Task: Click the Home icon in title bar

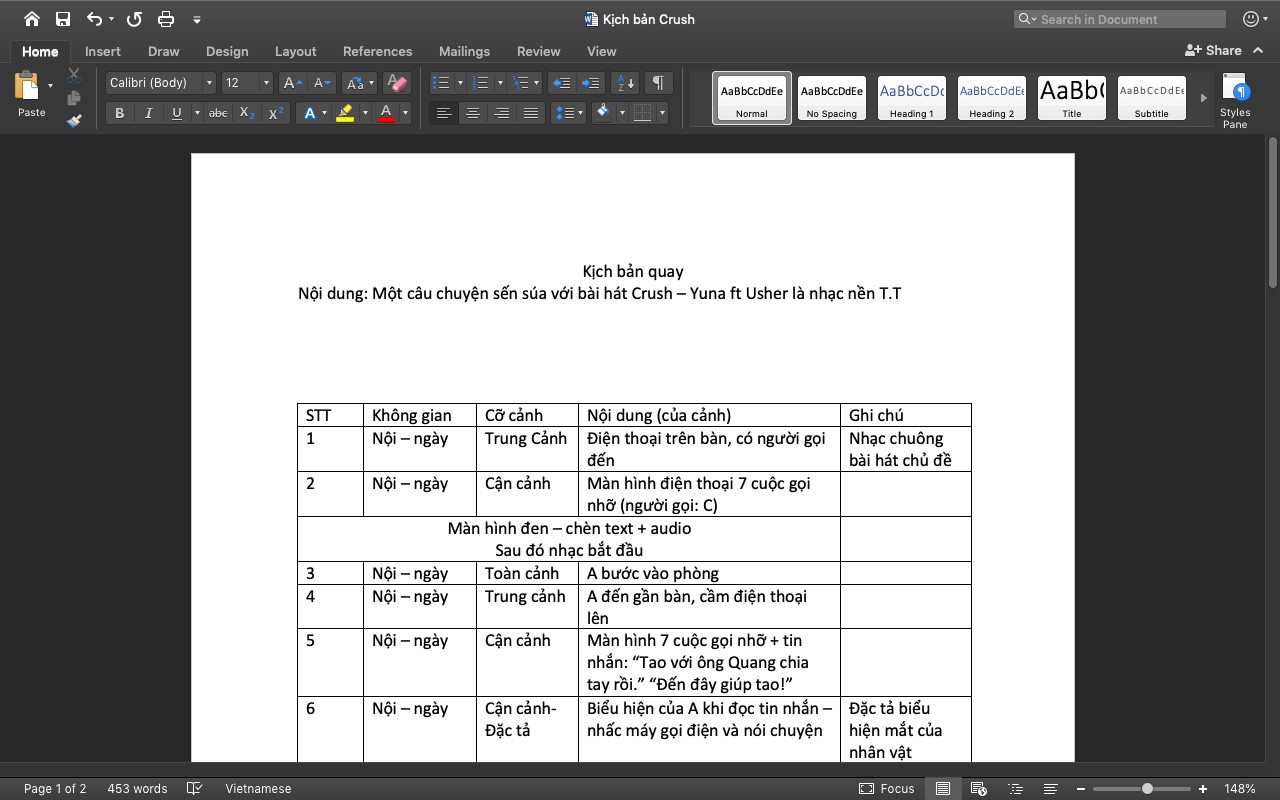Action: 31,19
